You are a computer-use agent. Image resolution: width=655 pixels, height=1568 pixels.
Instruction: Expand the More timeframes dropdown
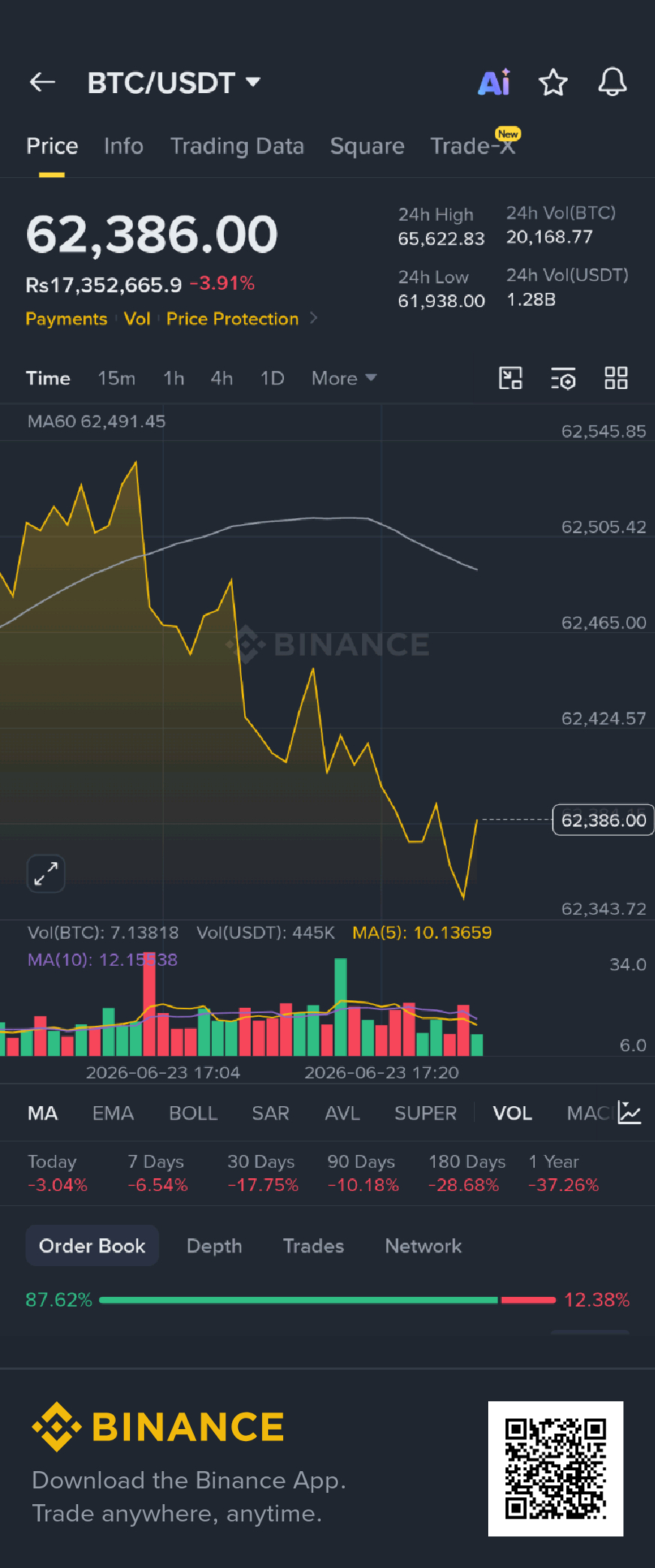click(344, 378)
